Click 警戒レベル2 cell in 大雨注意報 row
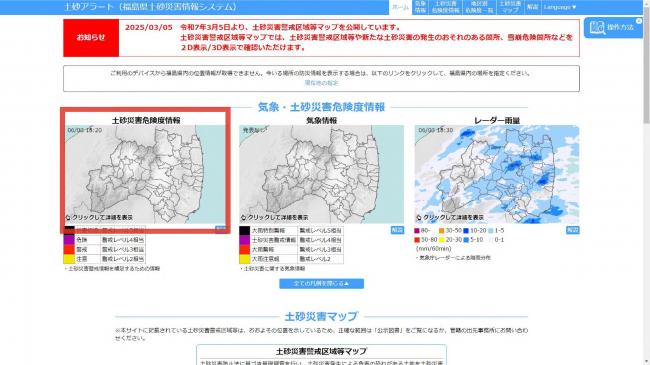The height and width of the screenshot is (365, 650). (x=320, y=259)
